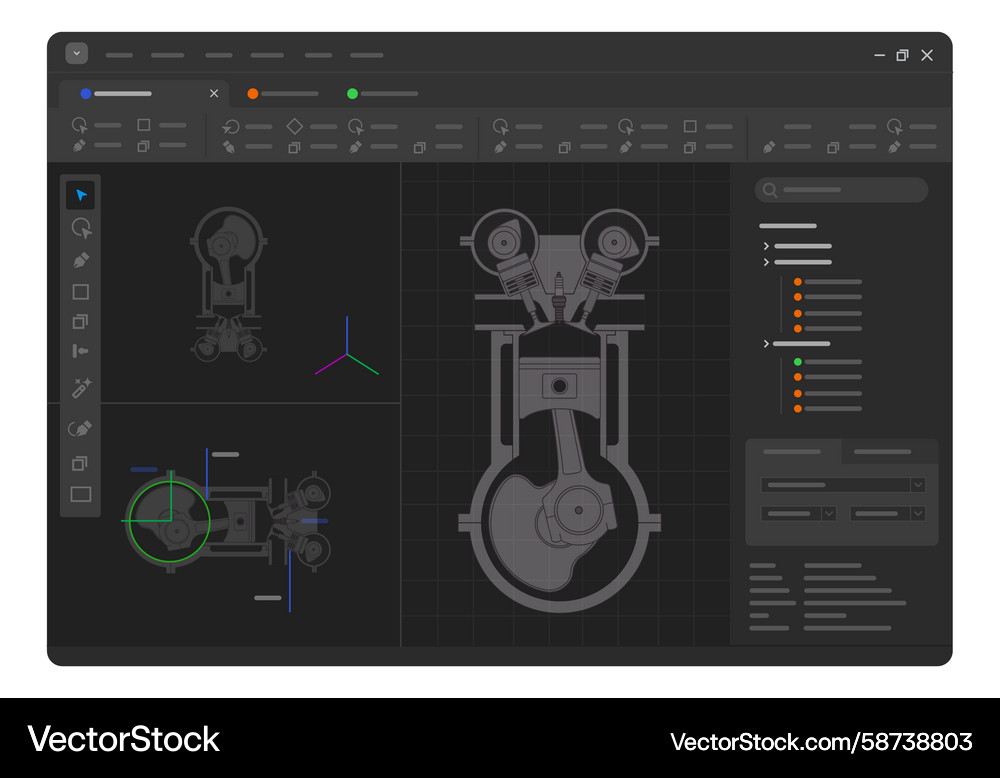Image resolution: width=1000 pixels, height=778 pixels.
Task: Switch to the orange-dot document tab
Action: click(x=283, y=94)
